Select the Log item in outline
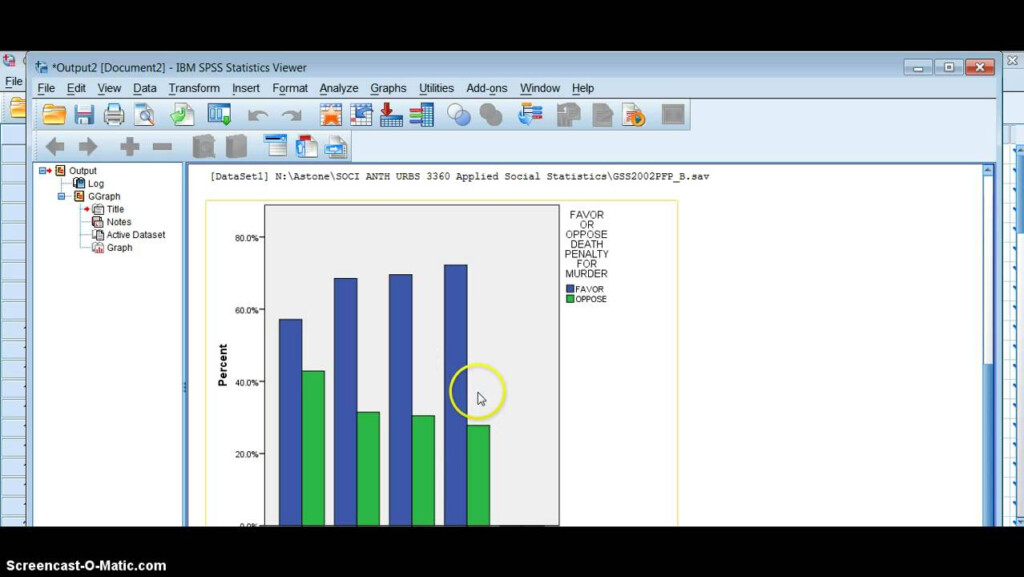The height and width of the screenshot is (577, 1024). click(95, 184)
